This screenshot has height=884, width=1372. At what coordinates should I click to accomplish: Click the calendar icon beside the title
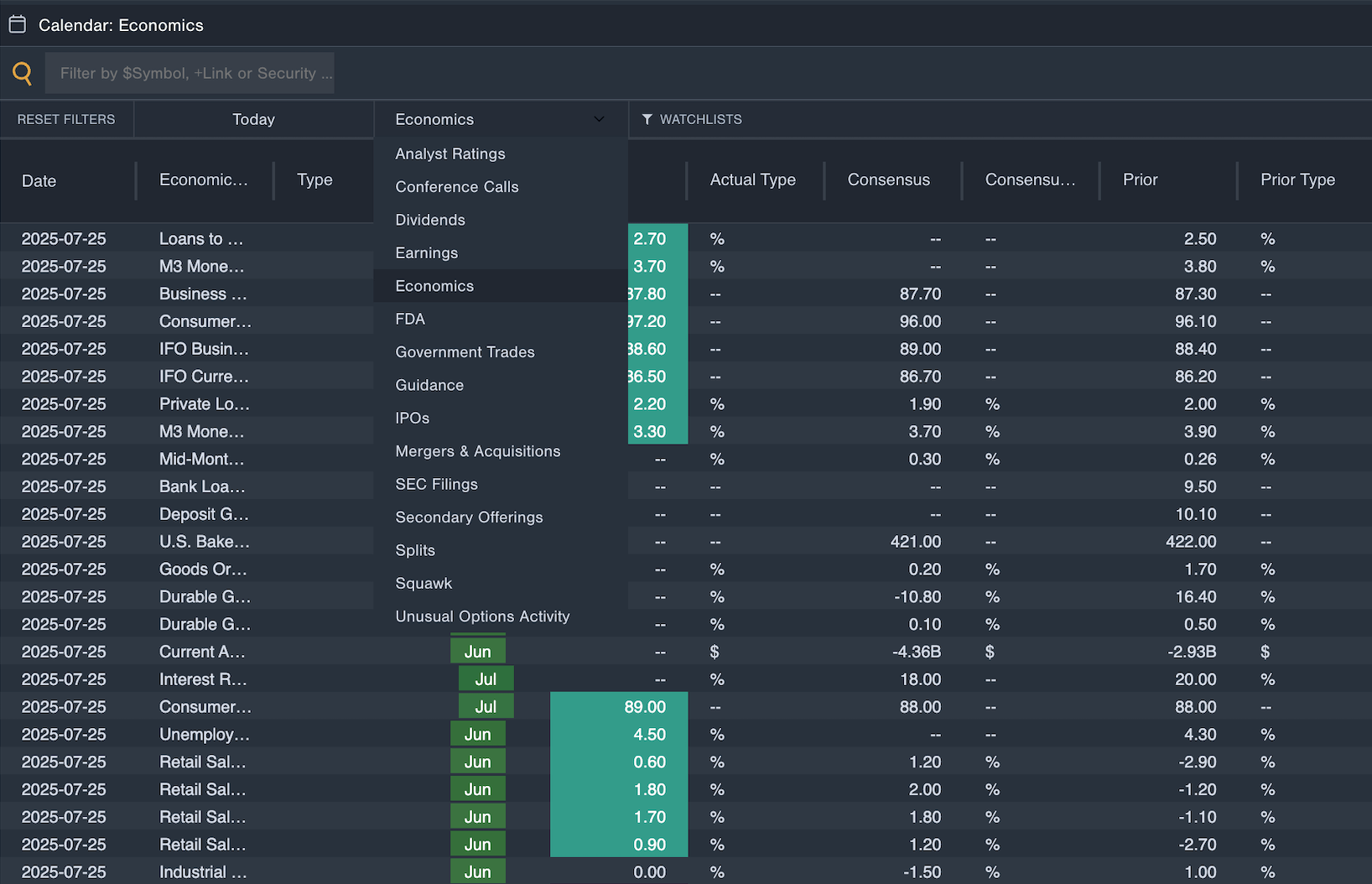click(x=18, y=24)
